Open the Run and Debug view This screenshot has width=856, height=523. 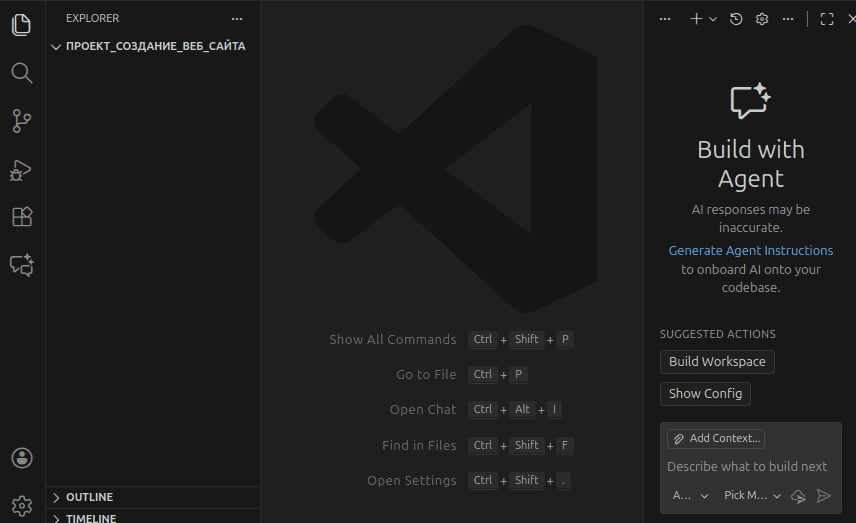[22, 169]
